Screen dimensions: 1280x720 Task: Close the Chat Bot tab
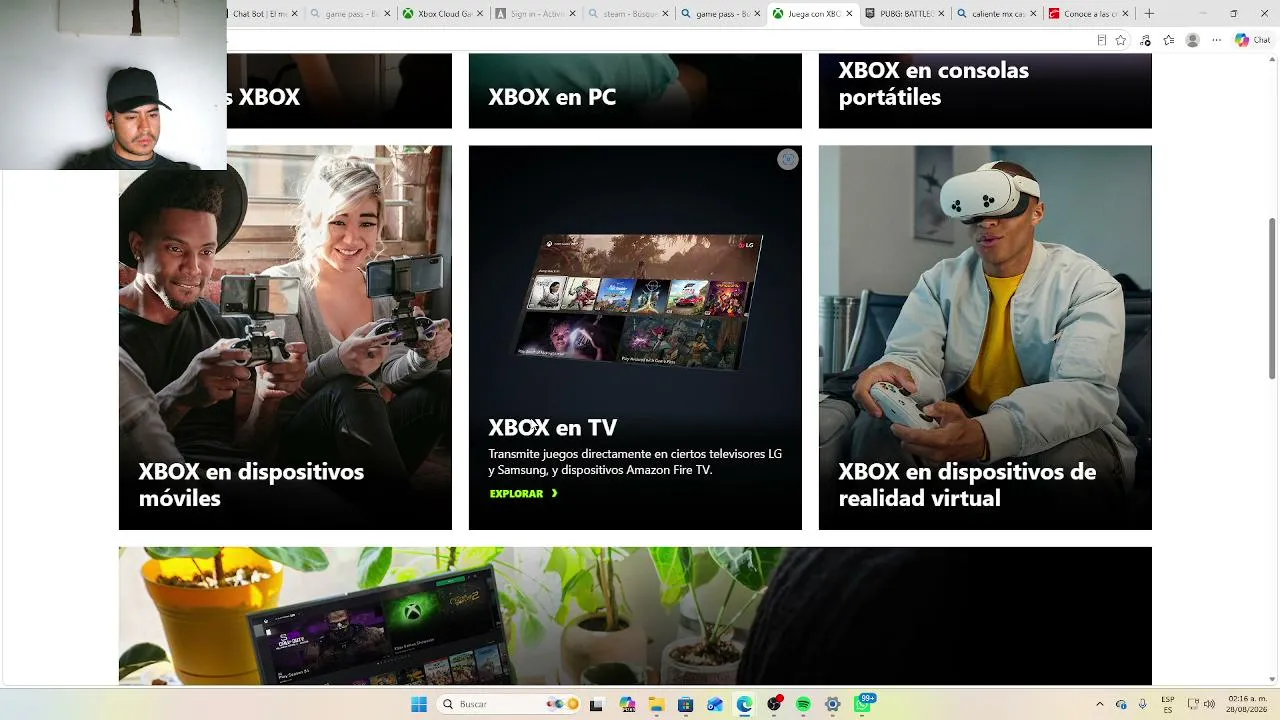tap(294, 14)
